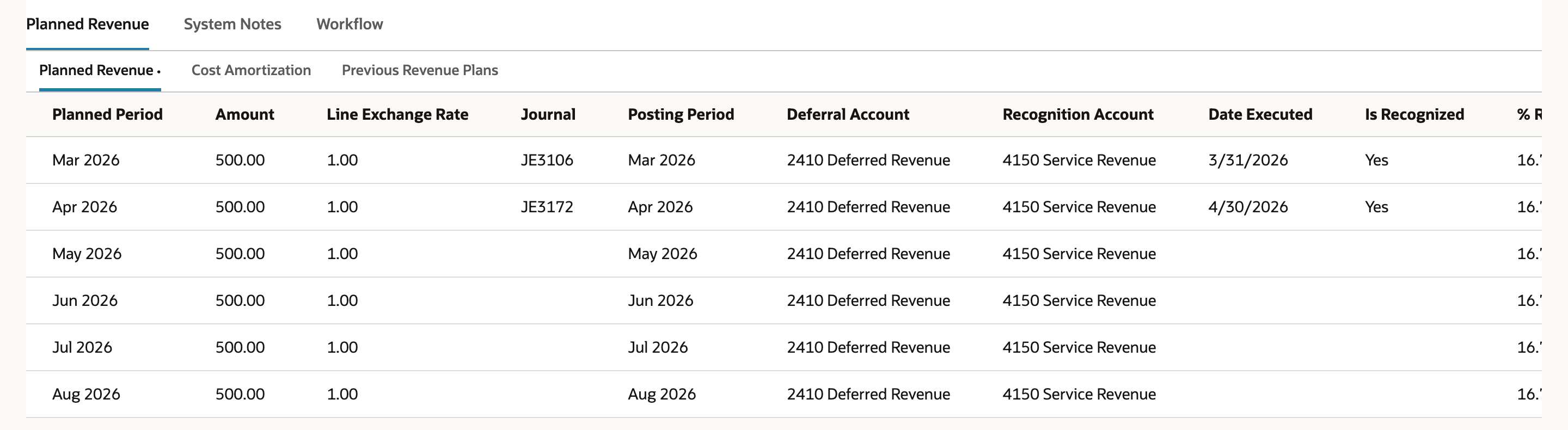
Task: Open the Cost Amortization subtab
Action: pyautogui.click(x=251, y=71)
